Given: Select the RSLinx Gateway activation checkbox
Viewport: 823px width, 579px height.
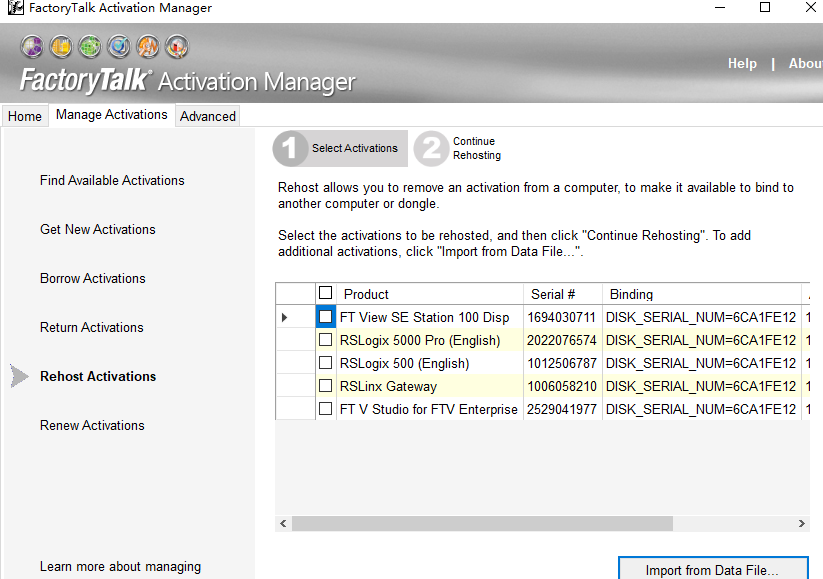Looking at the screenshot, I should pos(325,386).
